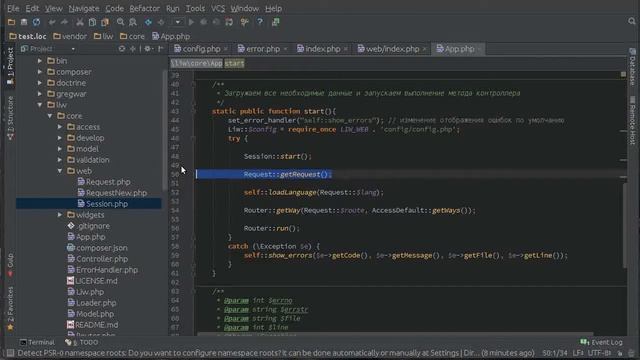Select RequestNew.php in project tree
Viewport: 640px width, 360px height.
(112, 193)
